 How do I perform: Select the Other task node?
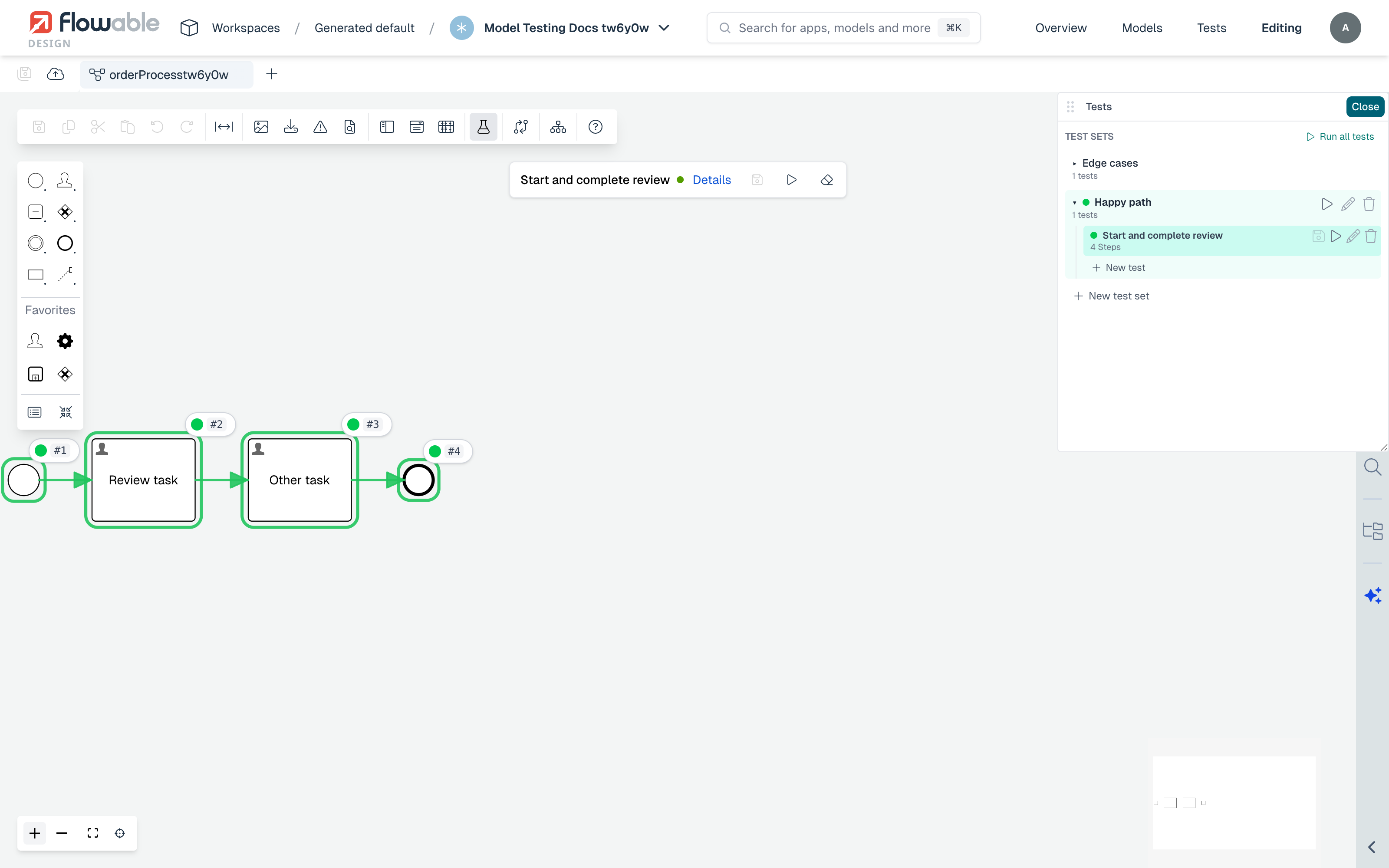tap(300, 480)
